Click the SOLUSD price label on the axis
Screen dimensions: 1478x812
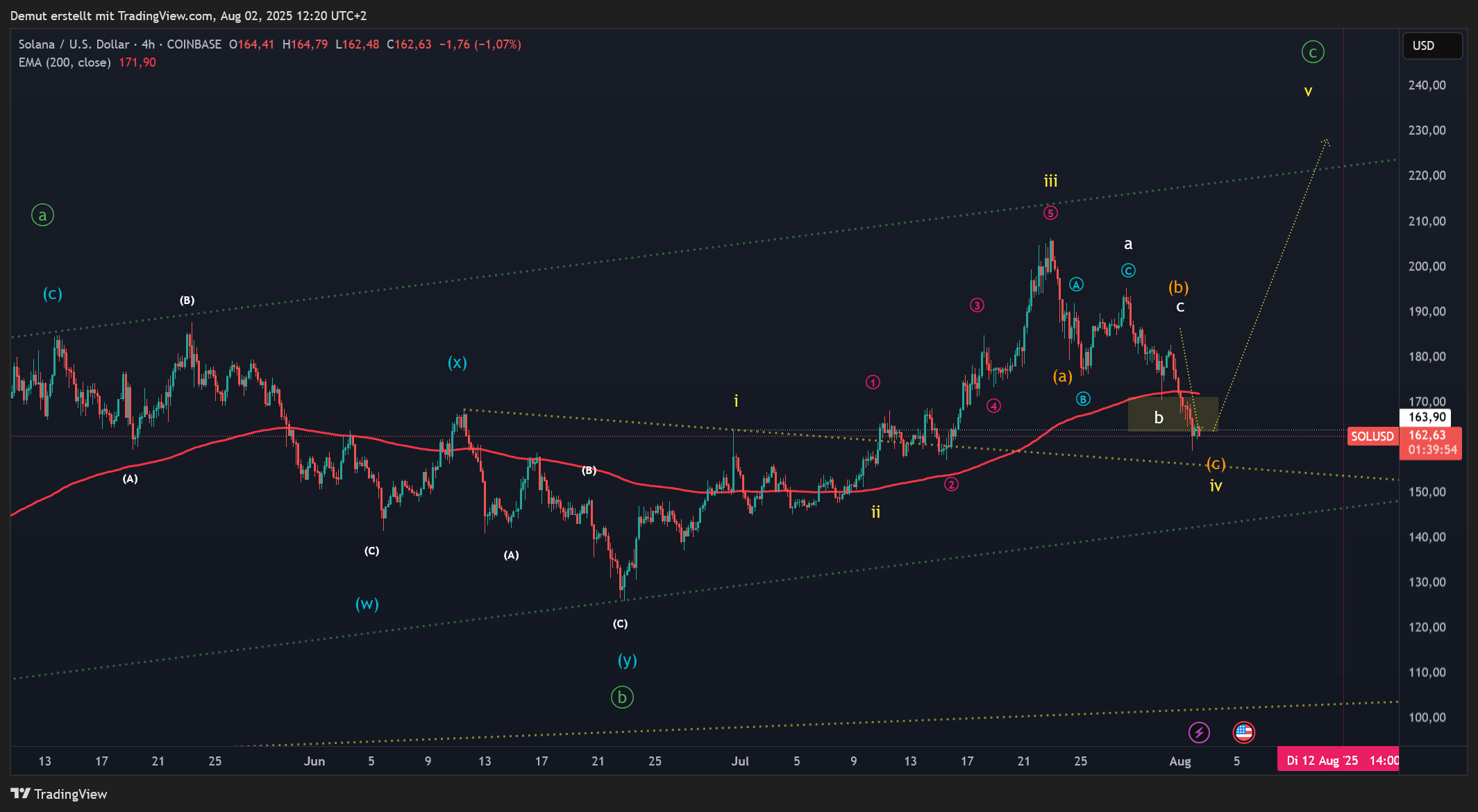coord(1372,437)
